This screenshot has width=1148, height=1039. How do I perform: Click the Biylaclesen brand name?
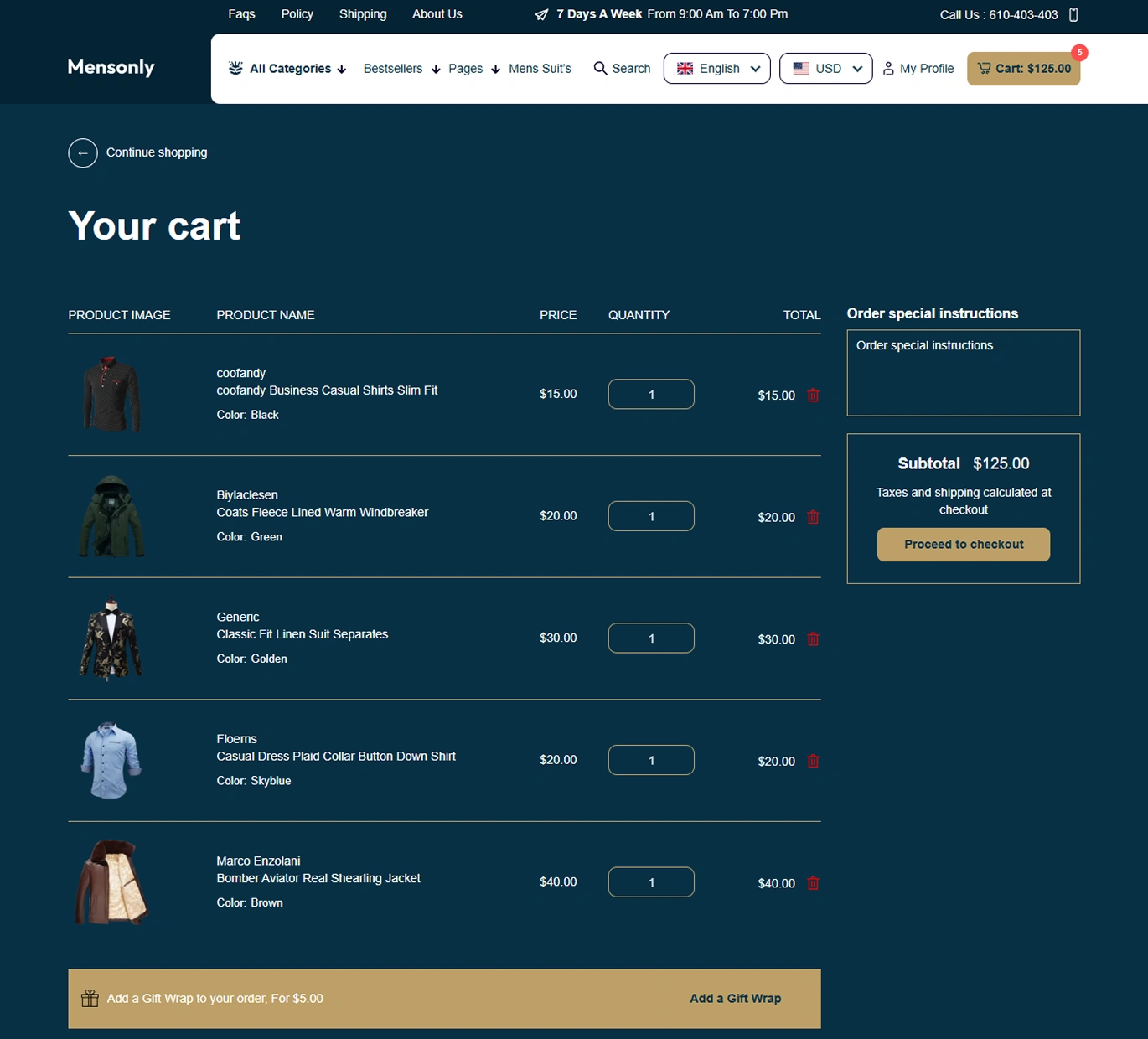click(x=247, y=495)
